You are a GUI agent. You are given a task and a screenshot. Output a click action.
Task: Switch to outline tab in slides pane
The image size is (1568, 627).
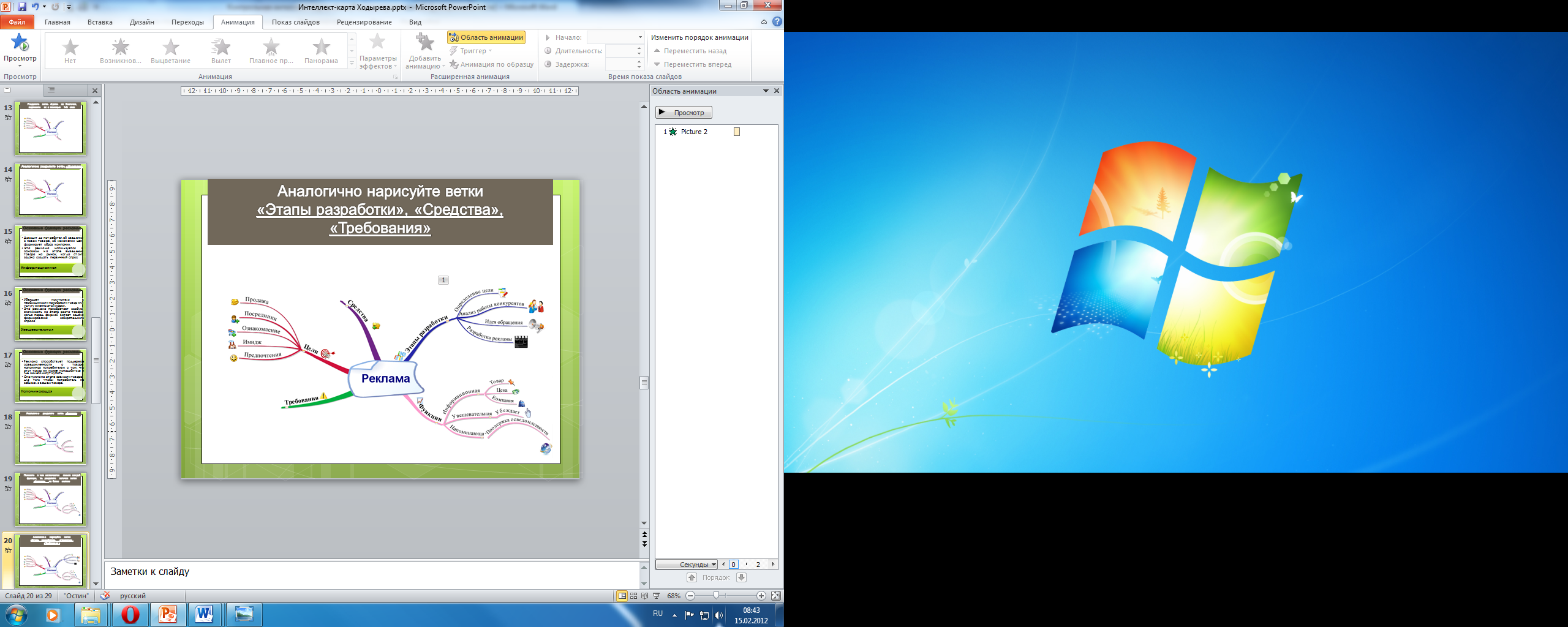51,90
